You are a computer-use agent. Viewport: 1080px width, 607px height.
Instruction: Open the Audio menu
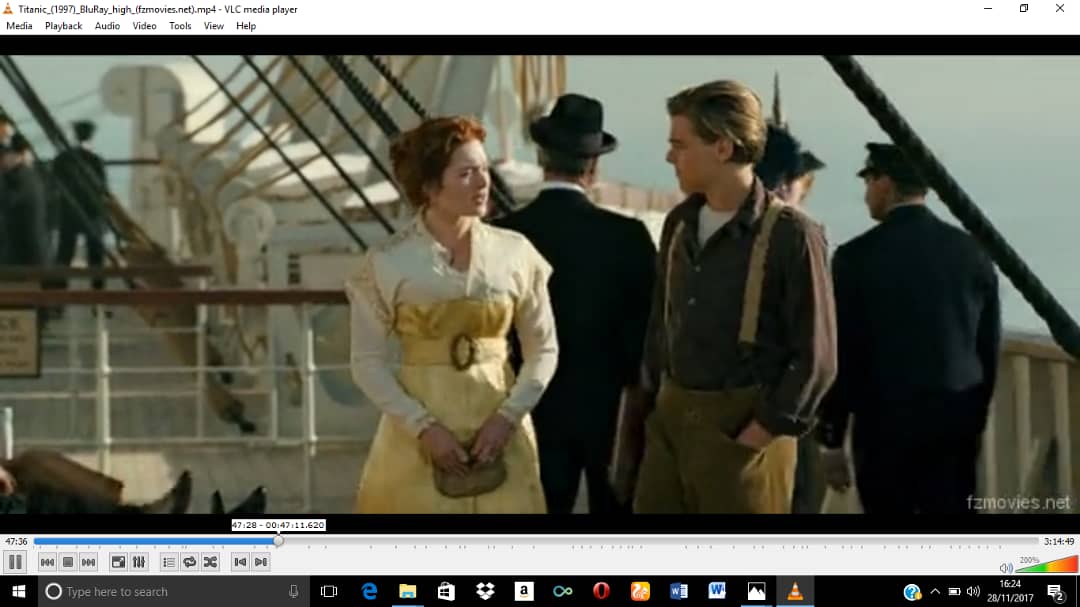(107, 26)
